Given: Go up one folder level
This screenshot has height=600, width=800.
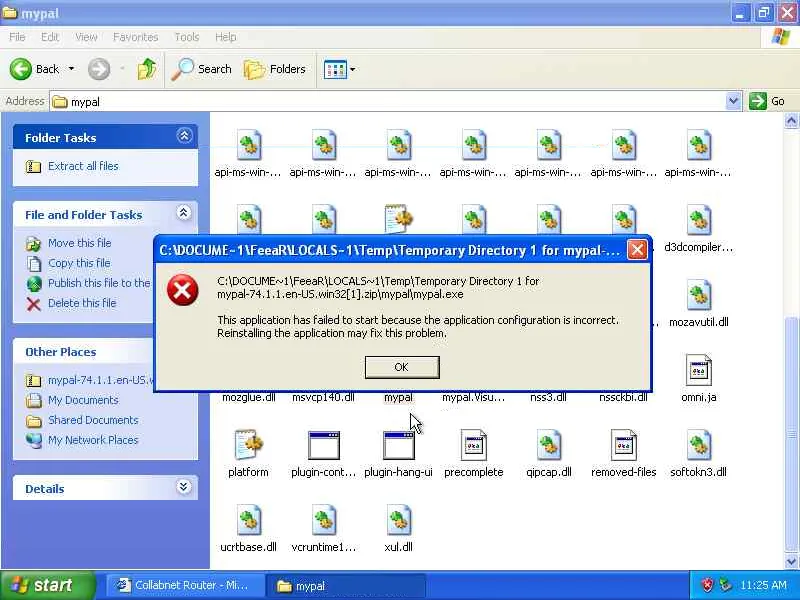Looking at the screenshot, I should 147,69.
